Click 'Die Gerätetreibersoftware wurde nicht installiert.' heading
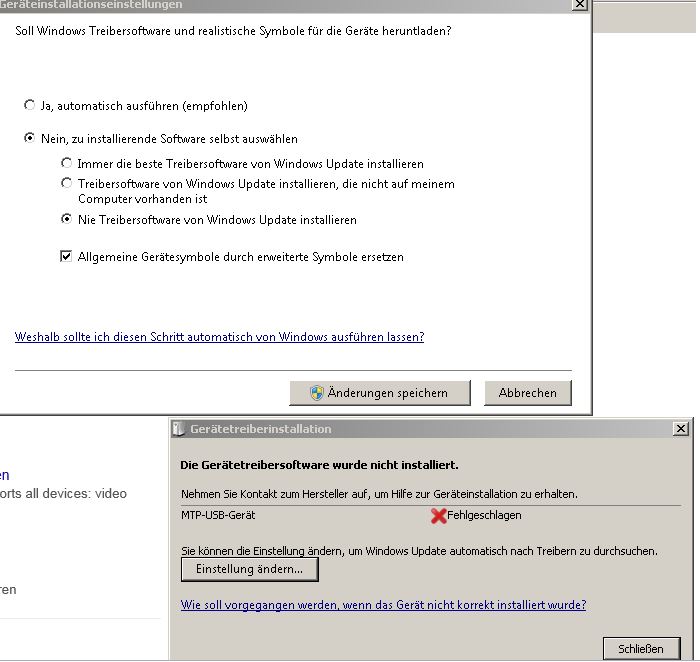The height and width of the screenshot is (662, 700). pos(319,465)
